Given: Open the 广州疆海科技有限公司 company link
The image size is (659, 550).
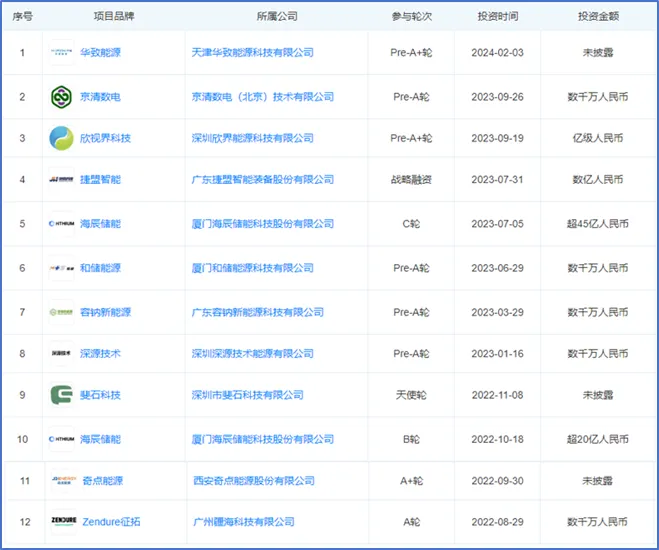Looking at the screenshot, I should click(243, 521).
